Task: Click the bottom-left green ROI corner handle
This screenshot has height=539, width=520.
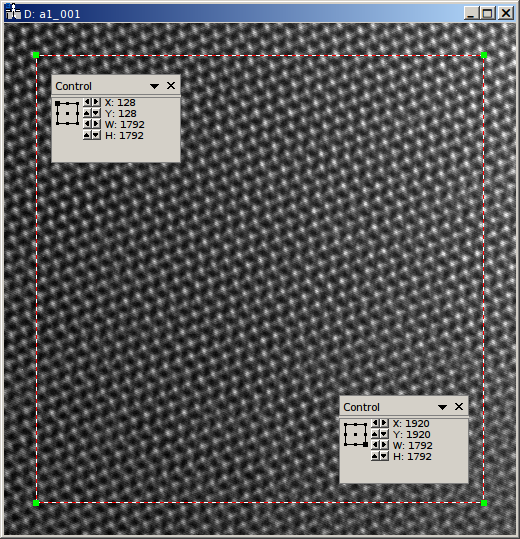Action: coord(36,503)
